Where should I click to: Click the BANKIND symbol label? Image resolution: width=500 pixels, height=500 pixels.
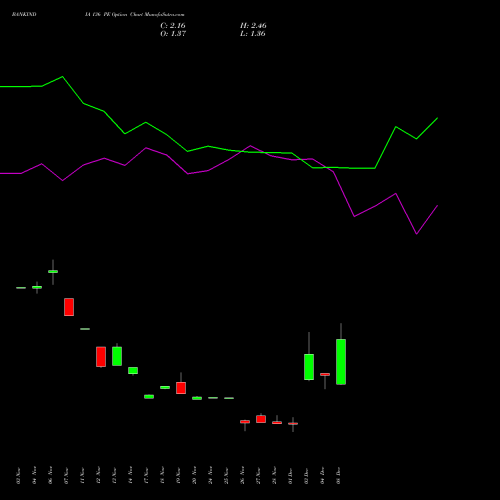tap(24, 15)
